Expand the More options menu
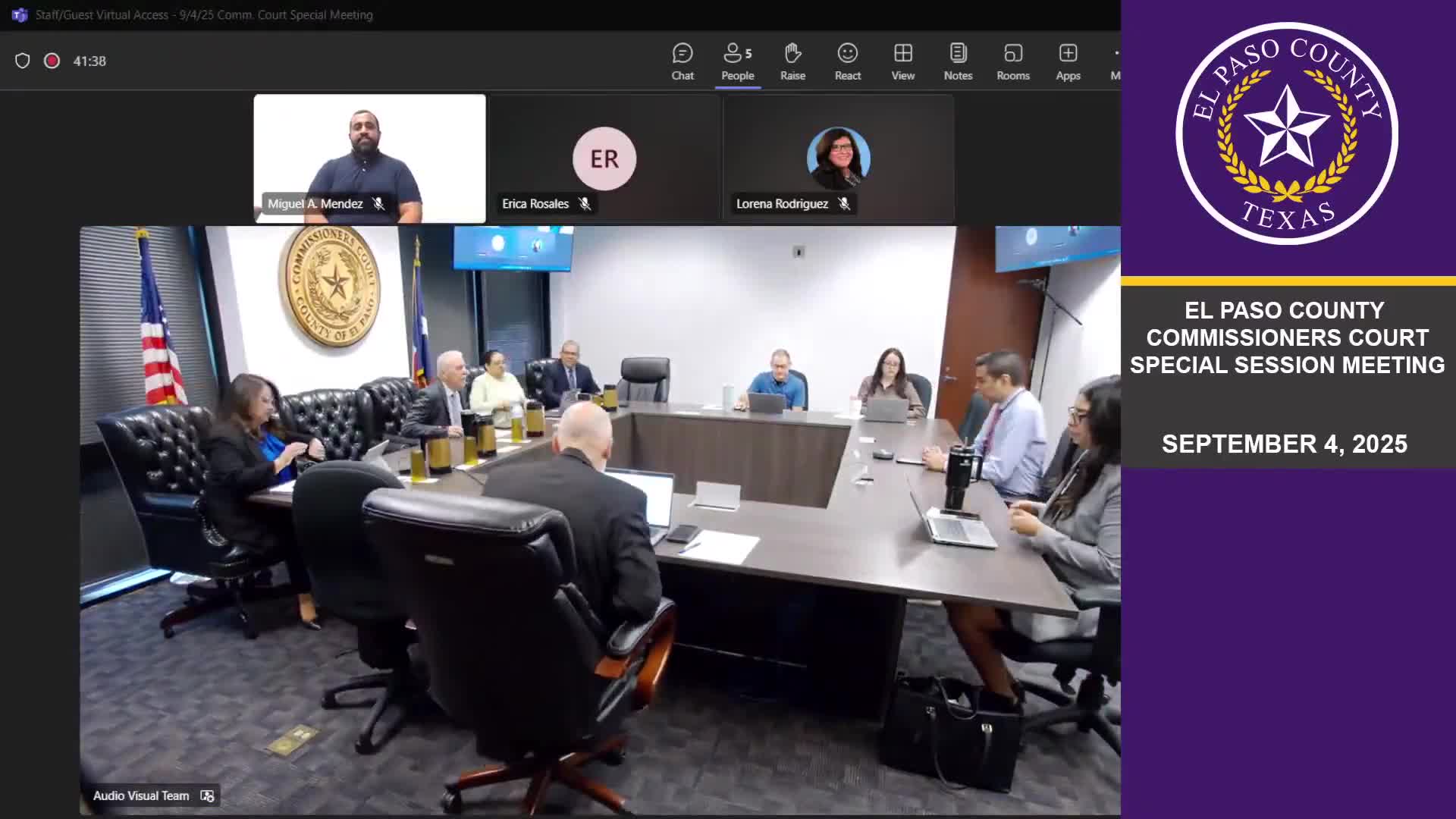1456x819 pixels. pyautogui.click(x=1116, y=61)
